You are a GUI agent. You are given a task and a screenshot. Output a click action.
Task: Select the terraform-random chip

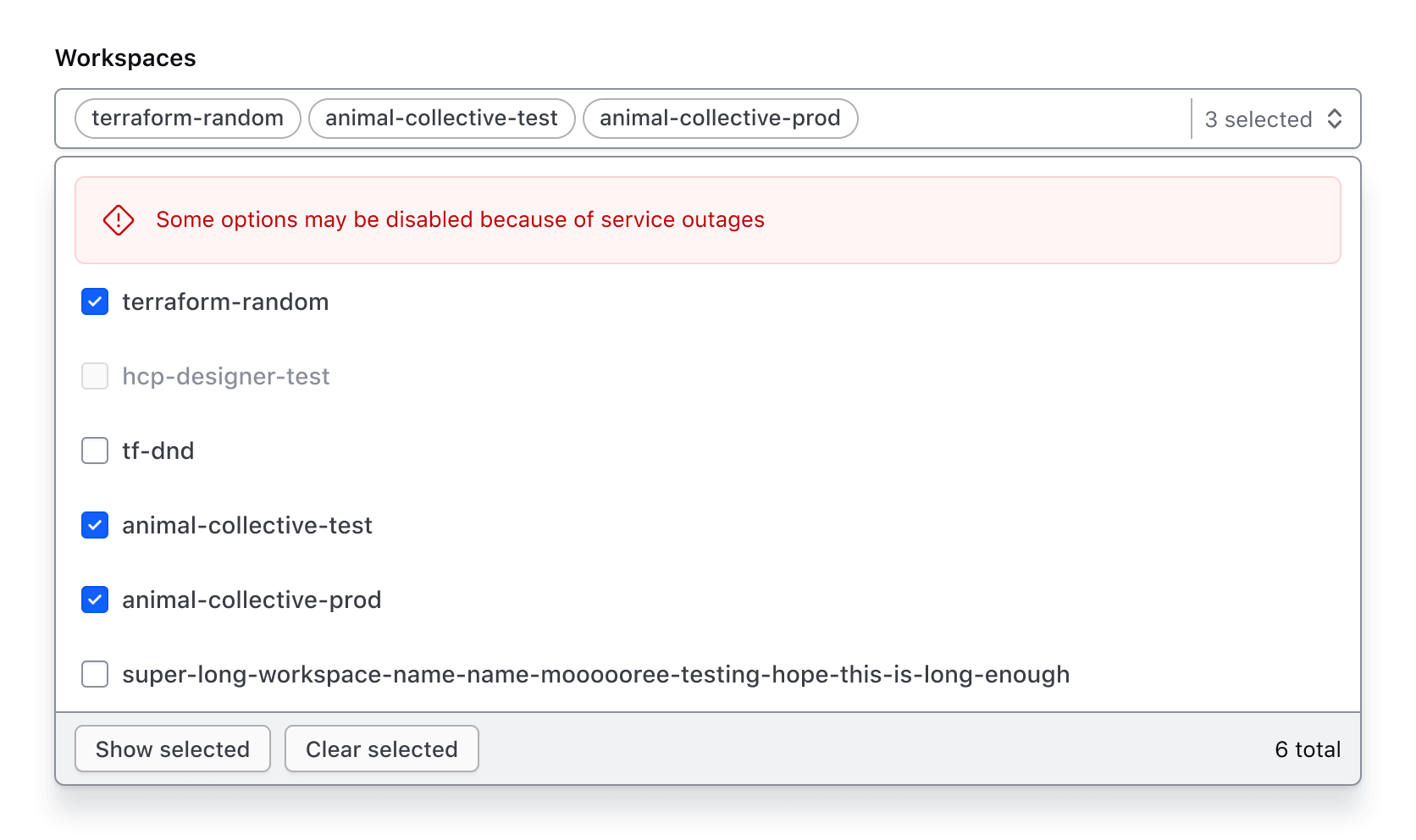(187, 119)
